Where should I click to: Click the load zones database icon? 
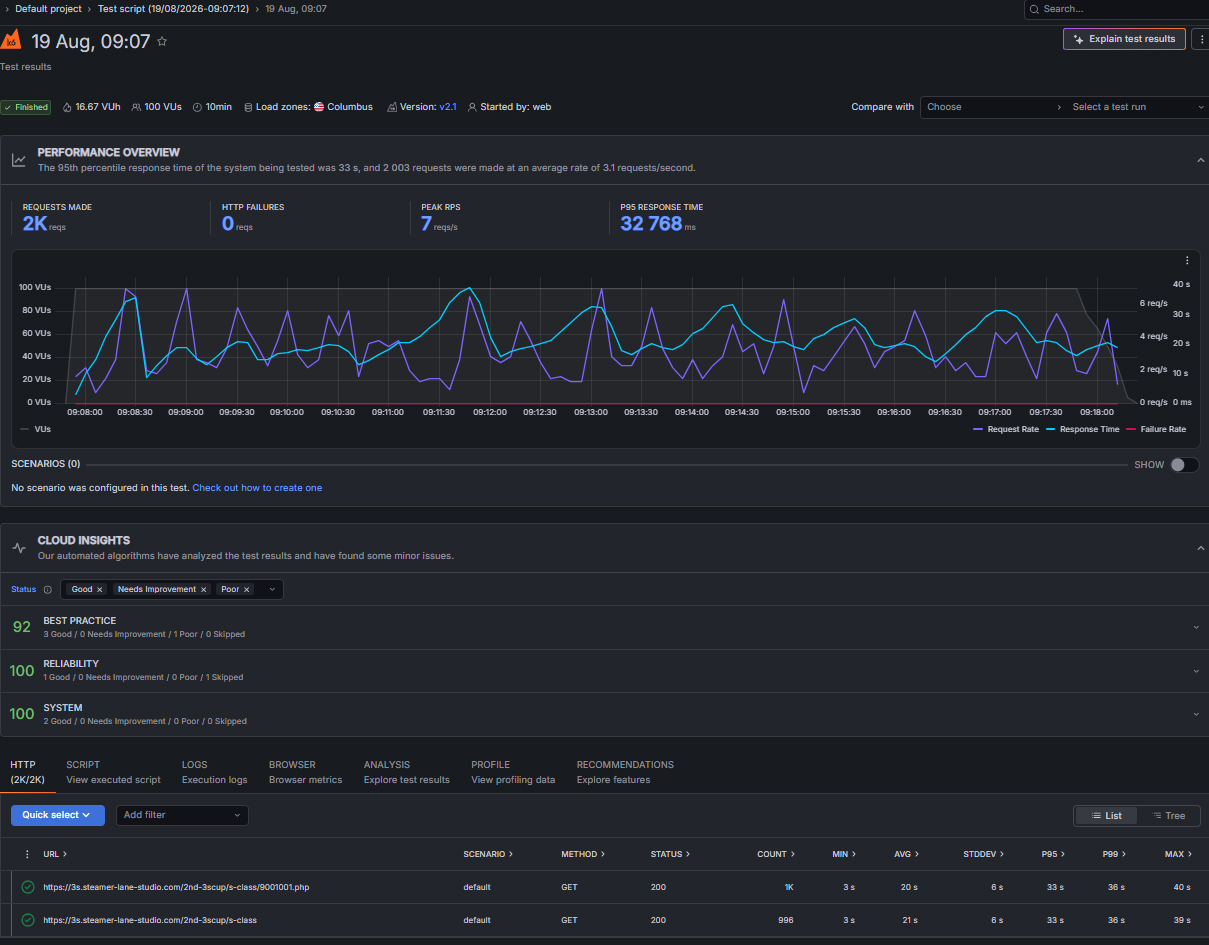point(248,107)
